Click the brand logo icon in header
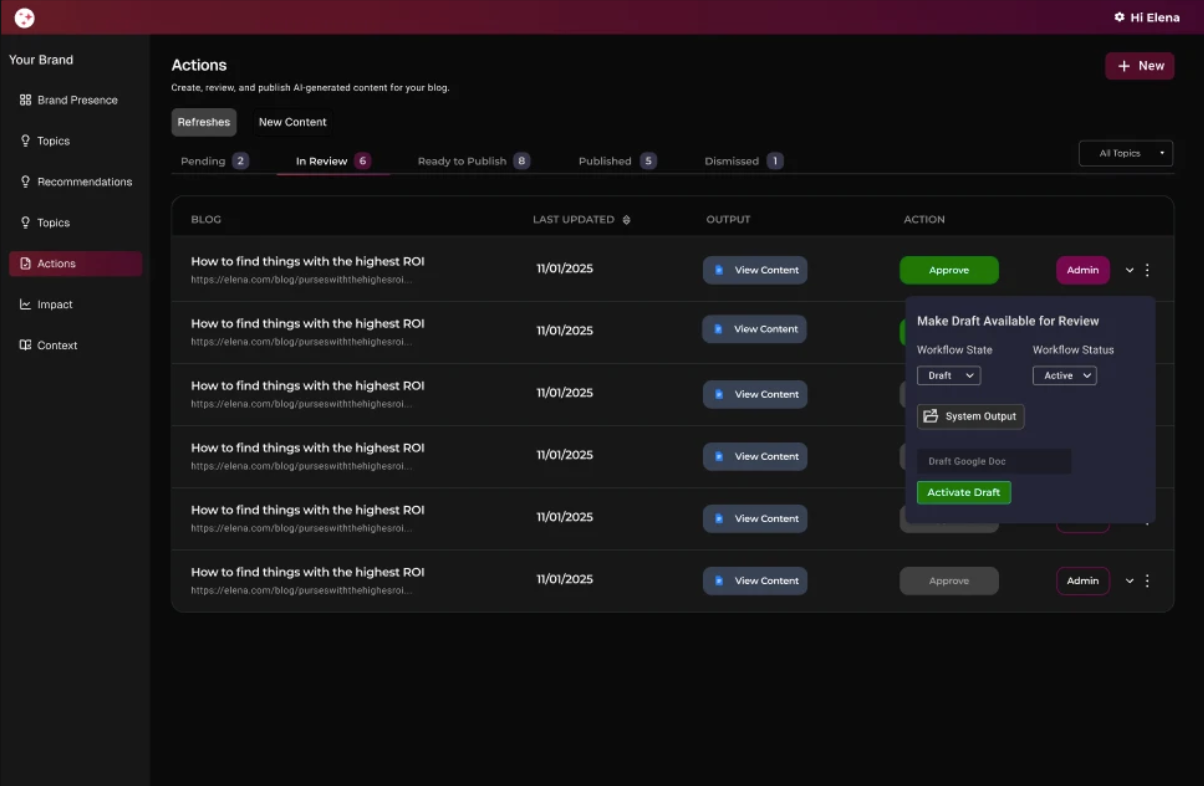The image size is (1204, 786). click(24, 18)
